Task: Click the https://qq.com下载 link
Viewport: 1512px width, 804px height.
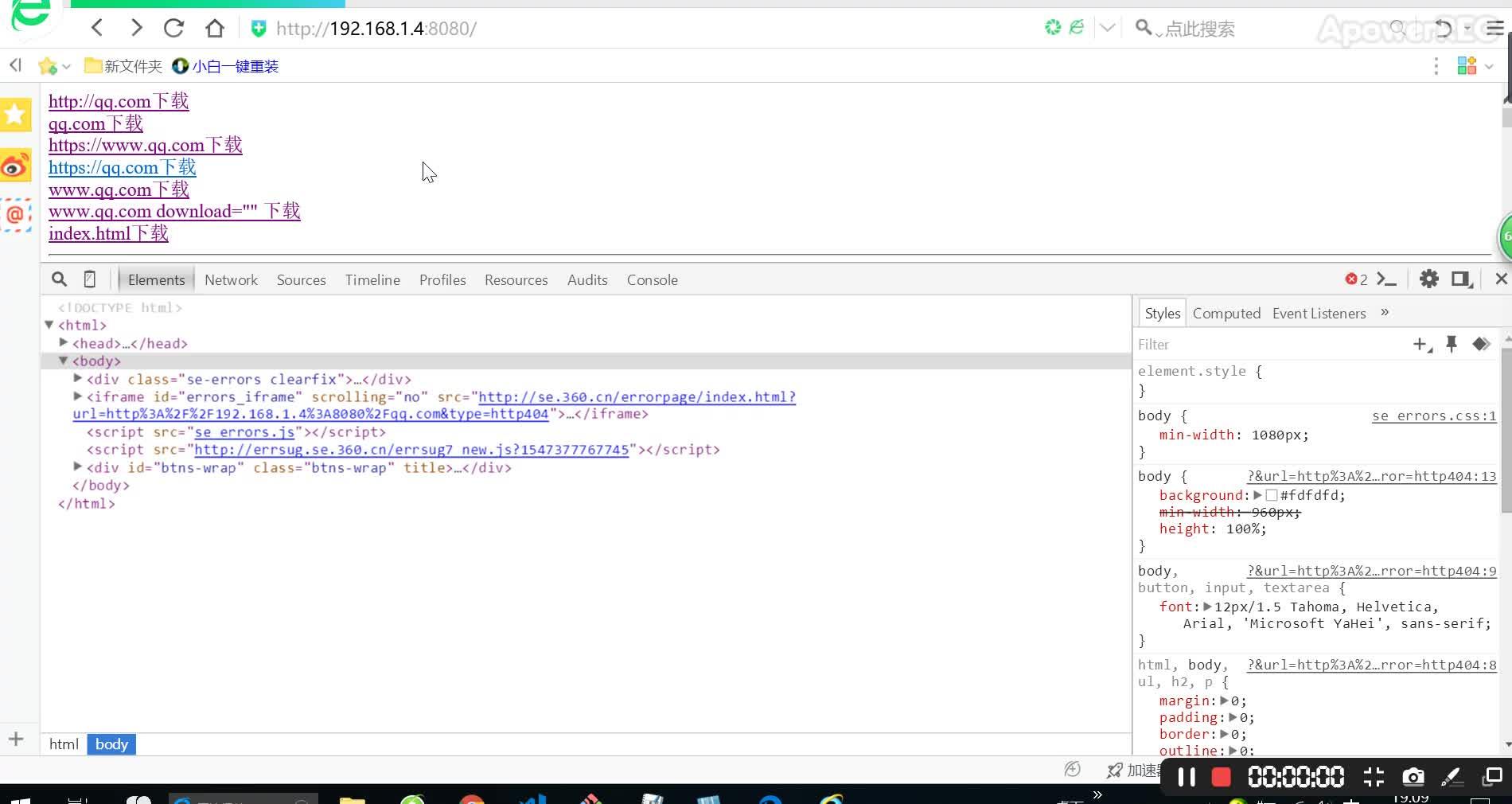Action: 123,167
